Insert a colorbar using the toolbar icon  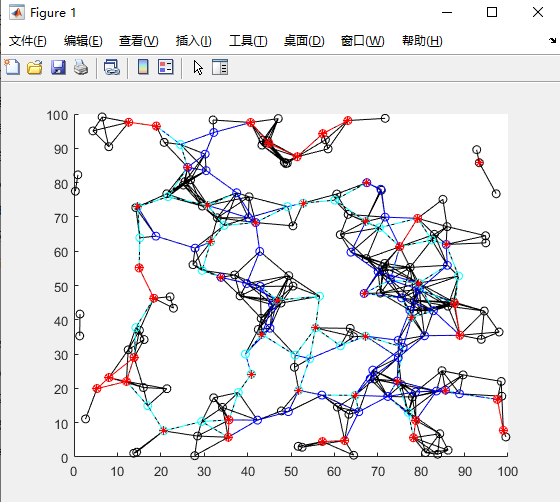pyautogui.click(x=143, y=67)
